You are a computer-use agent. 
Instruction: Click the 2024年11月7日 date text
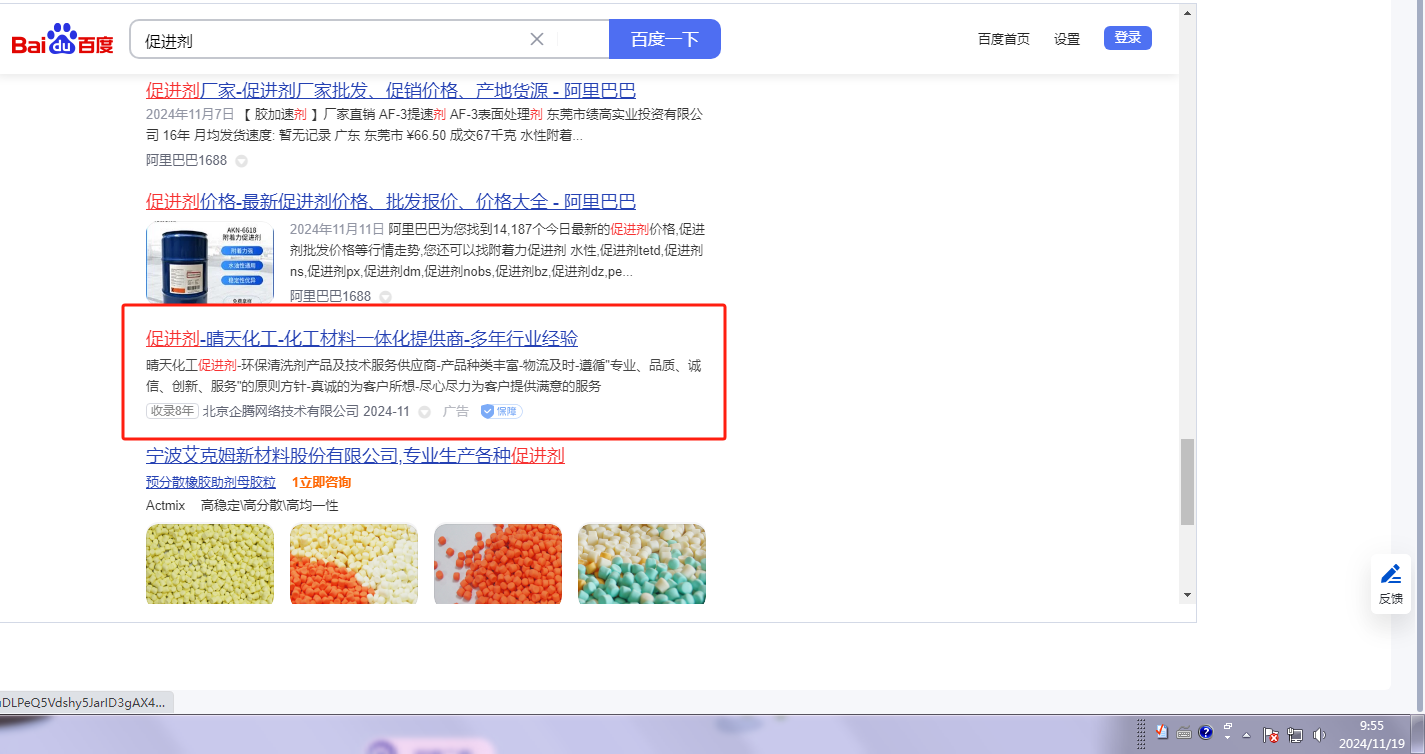click(x=190, y=114)
